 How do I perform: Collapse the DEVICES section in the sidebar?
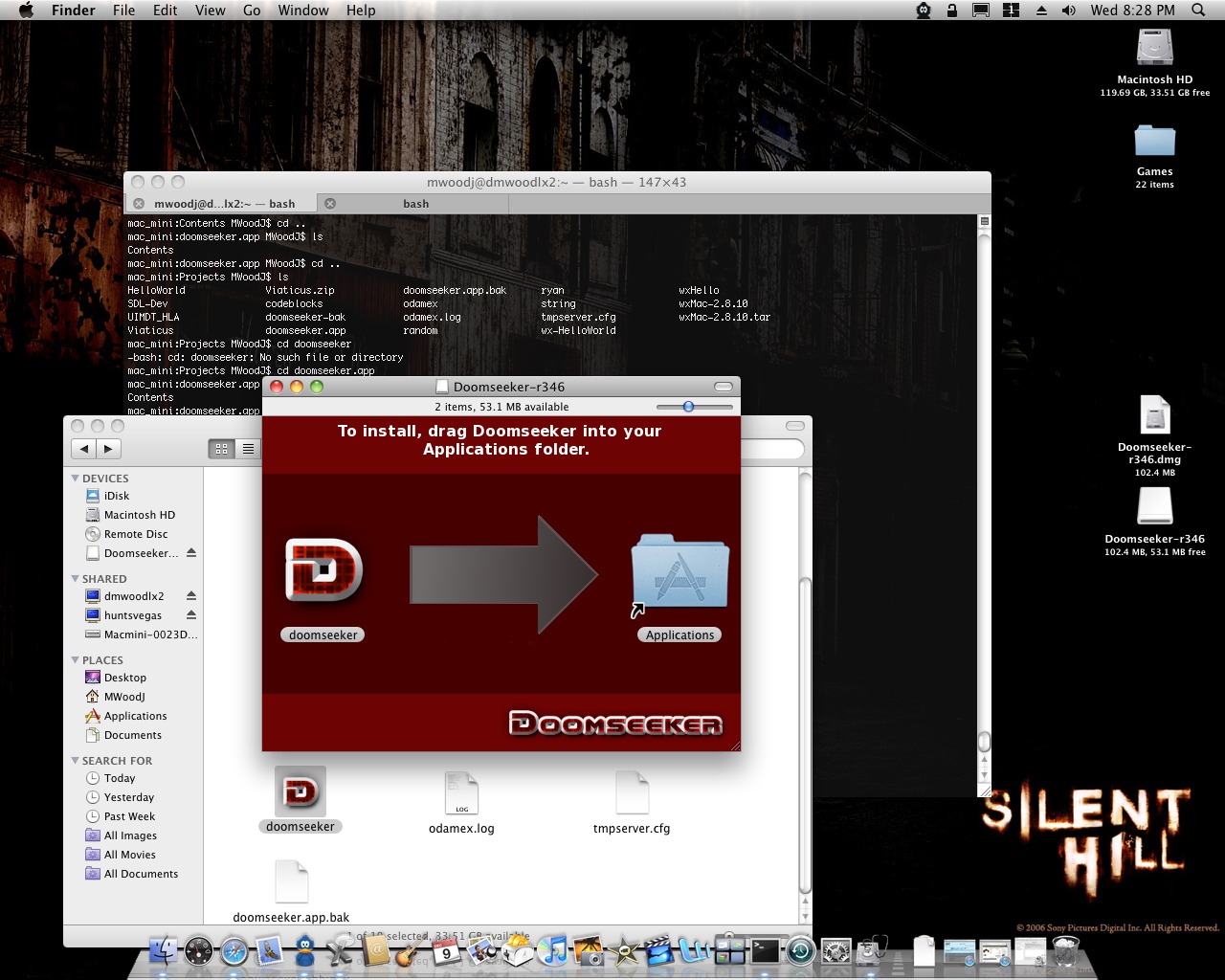click(76, 478)
